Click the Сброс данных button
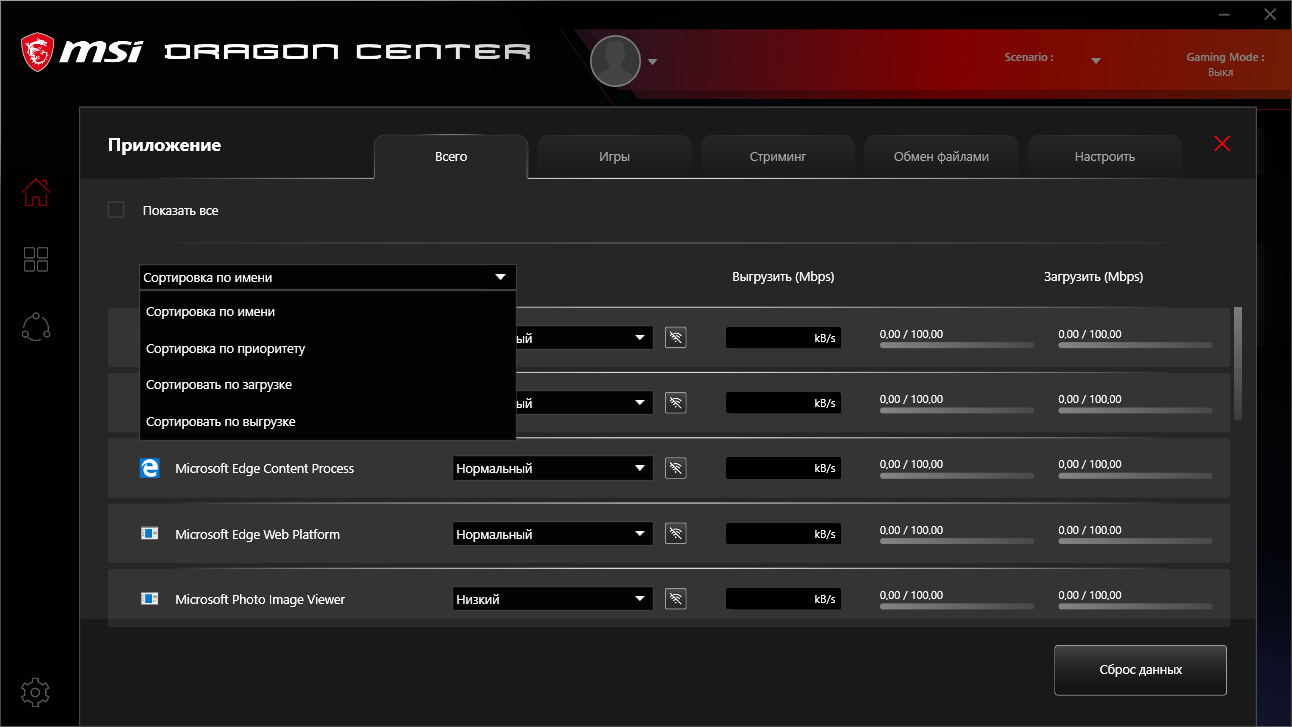The image size is (1292, 727). 1140,670
